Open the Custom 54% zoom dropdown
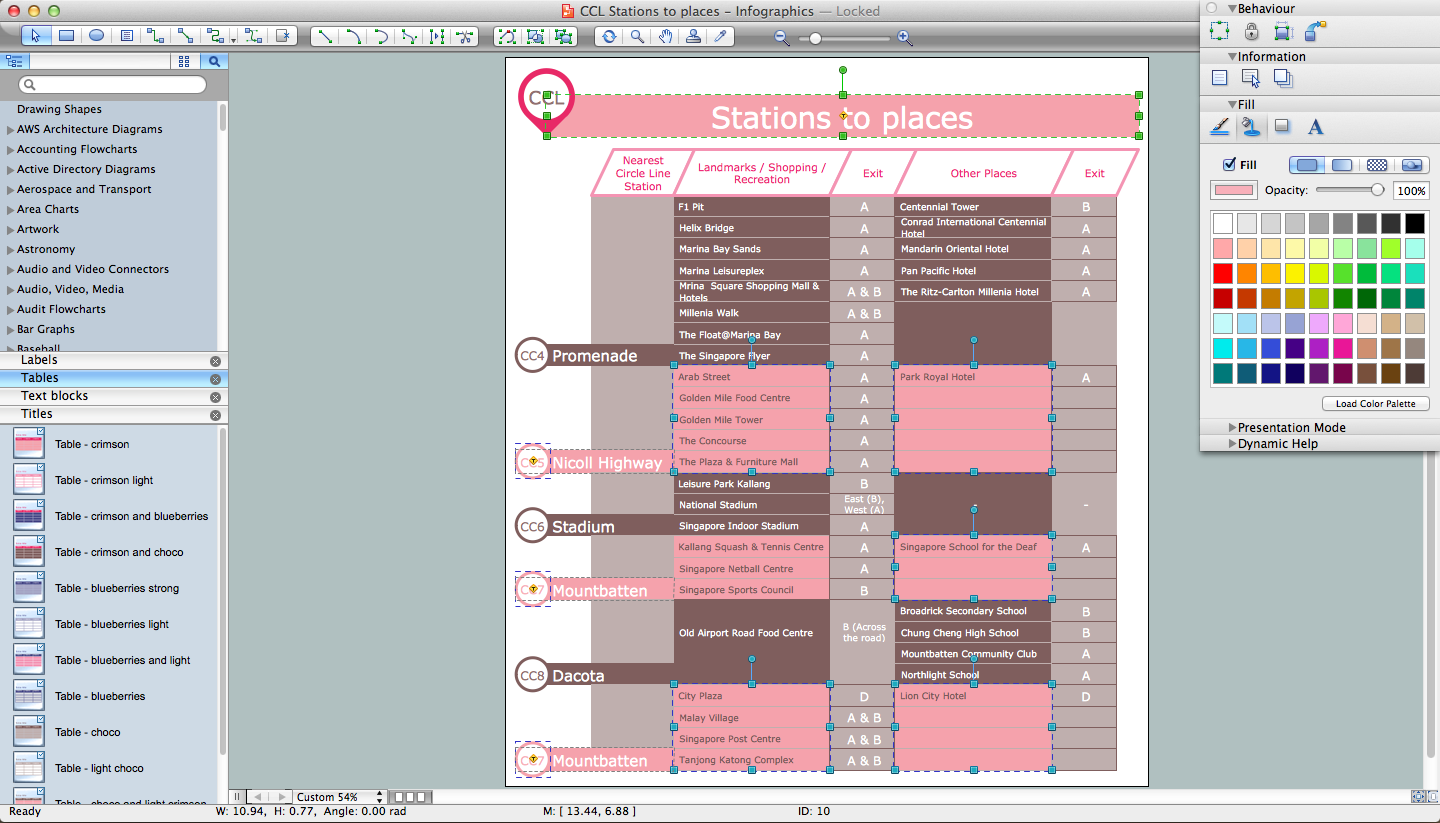The image size is (1440, 823). point(339,797)
